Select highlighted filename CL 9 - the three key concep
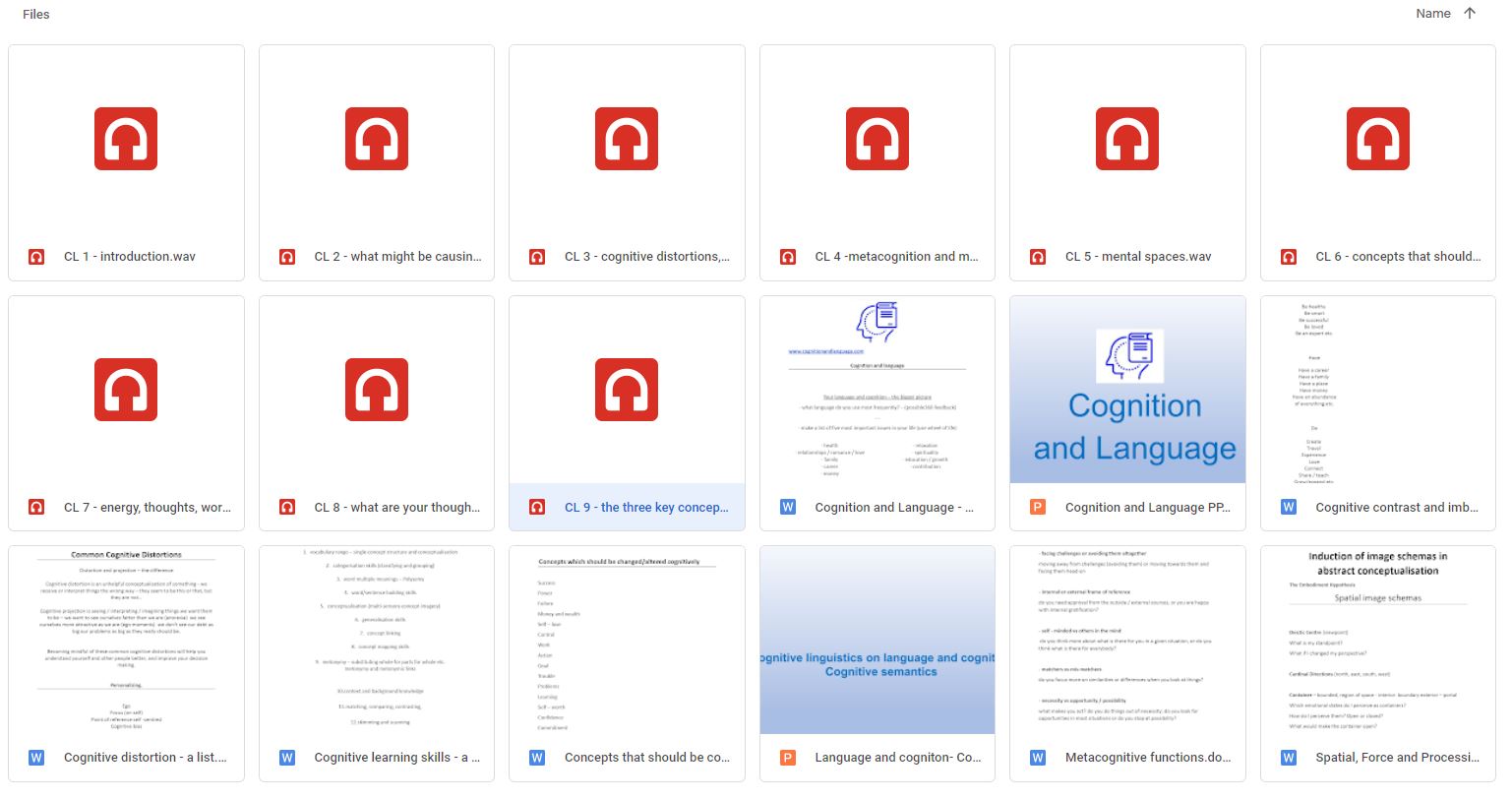 click(x=646, y=508)
